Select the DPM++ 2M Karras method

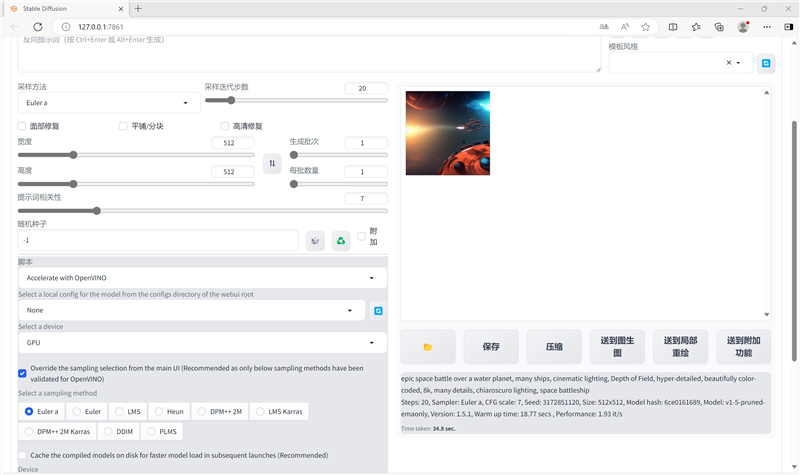pyautogui.click(x=57, y=432)
